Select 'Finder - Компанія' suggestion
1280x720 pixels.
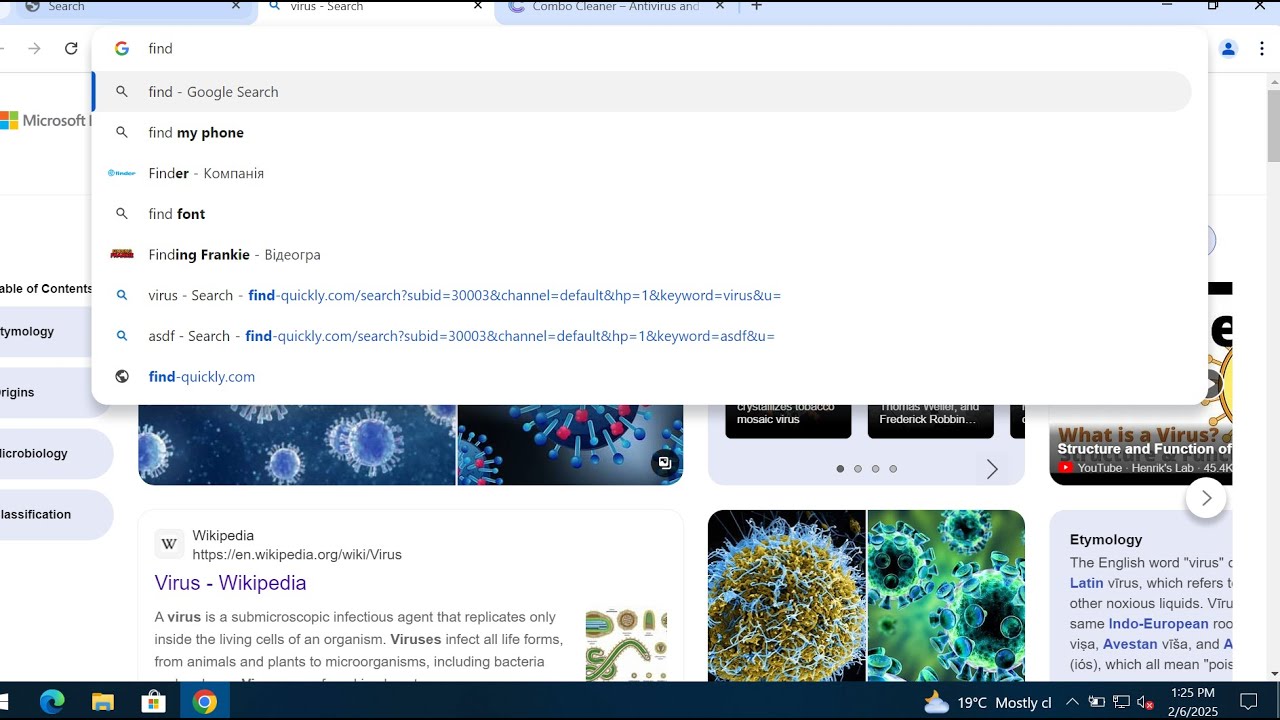[x=642, y=173]
